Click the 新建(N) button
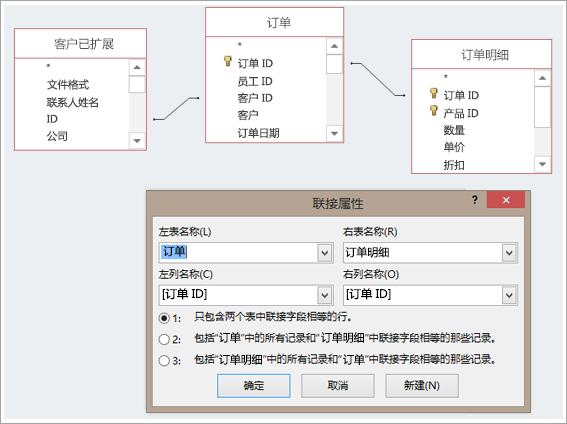Viewport: 567px width, 424px height. click(x=422, y=386)
